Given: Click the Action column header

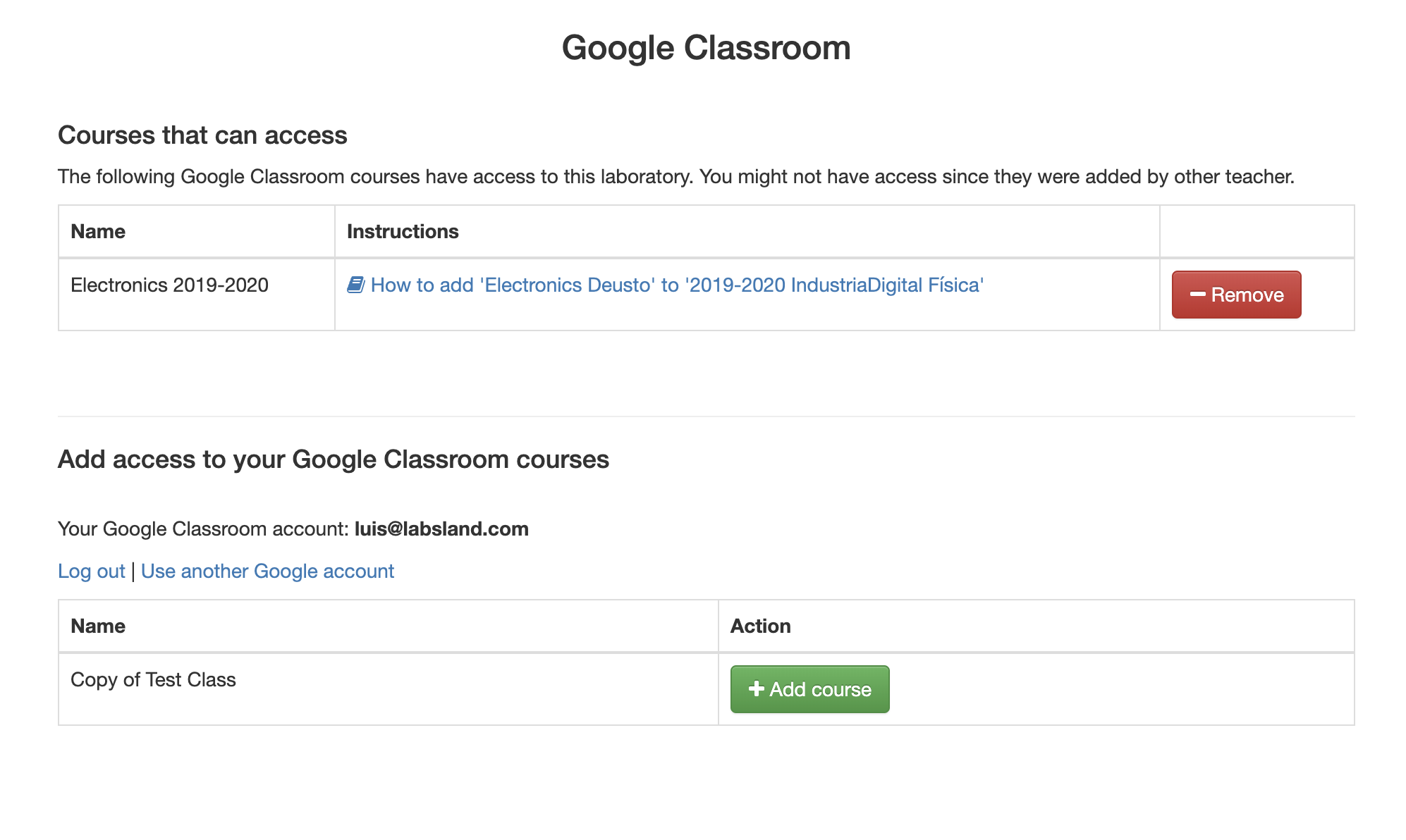Looking at the screenshot, I should [x=760, y=626].
